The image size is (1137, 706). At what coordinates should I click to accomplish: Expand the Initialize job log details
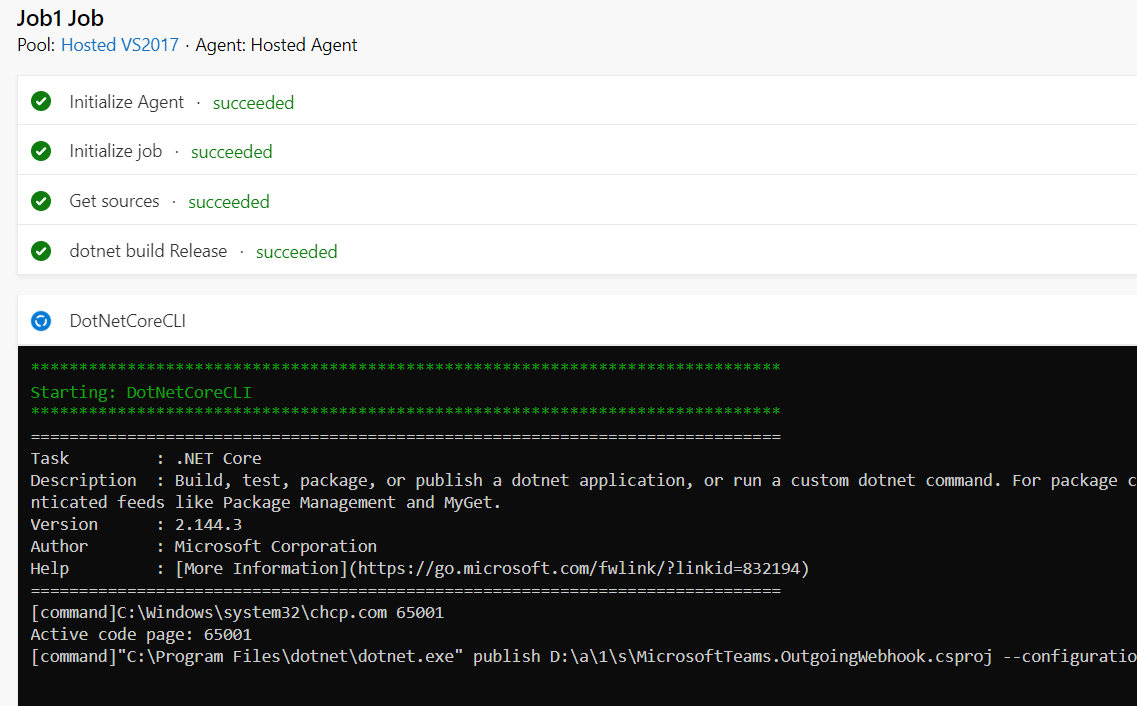pos(115,151)
